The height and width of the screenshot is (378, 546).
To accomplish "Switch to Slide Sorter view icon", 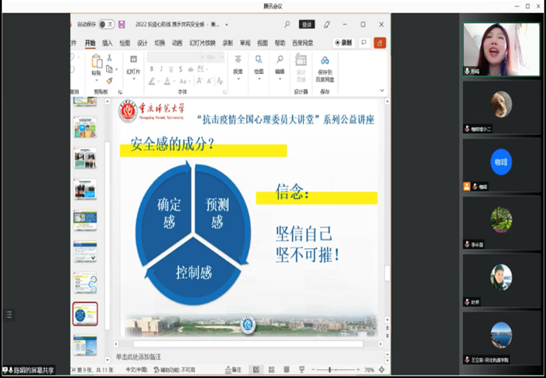I will (x=272, y=370).
